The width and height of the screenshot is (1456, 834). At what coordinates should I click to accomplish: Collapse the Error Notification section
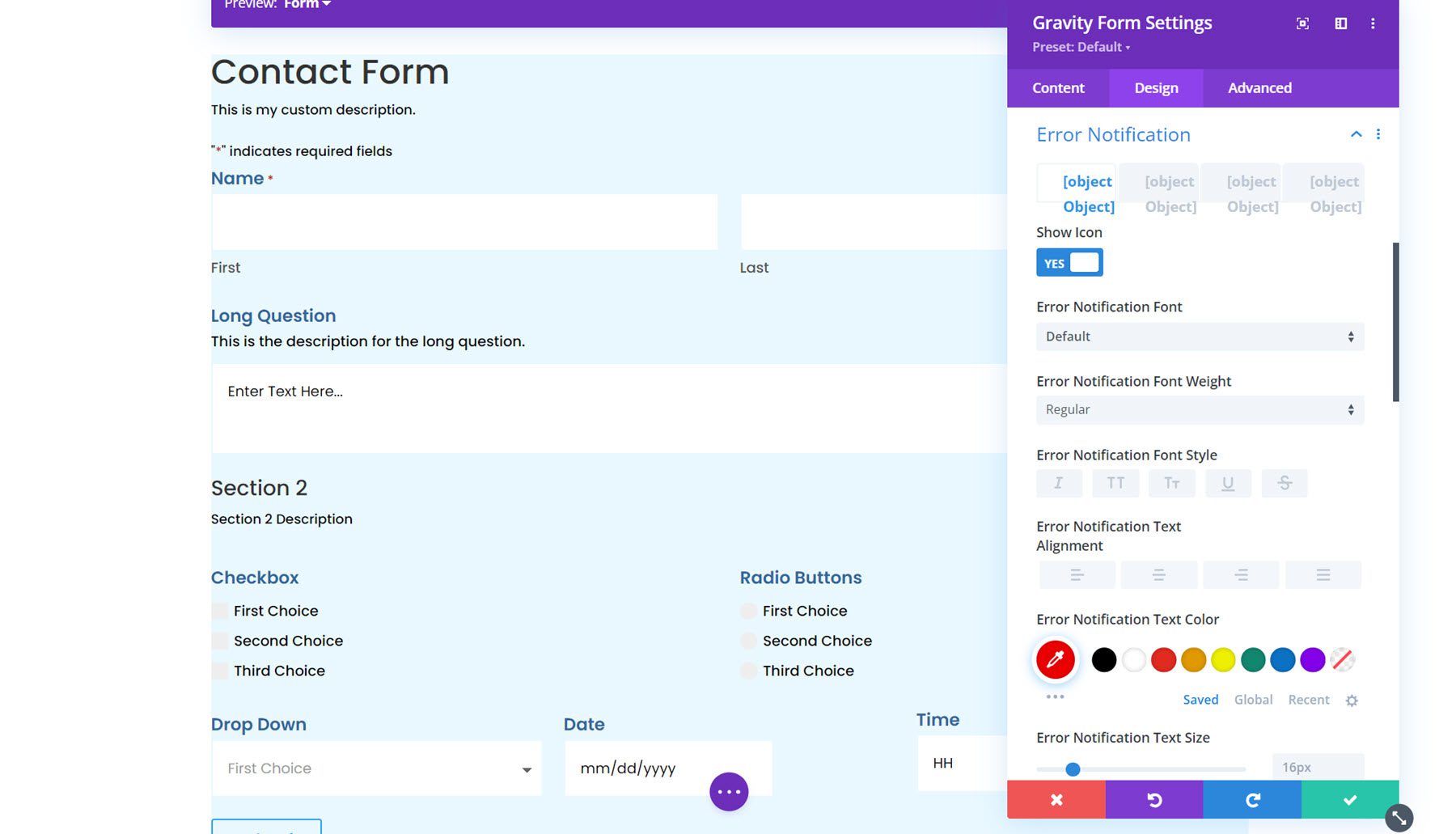point(1357,134)
